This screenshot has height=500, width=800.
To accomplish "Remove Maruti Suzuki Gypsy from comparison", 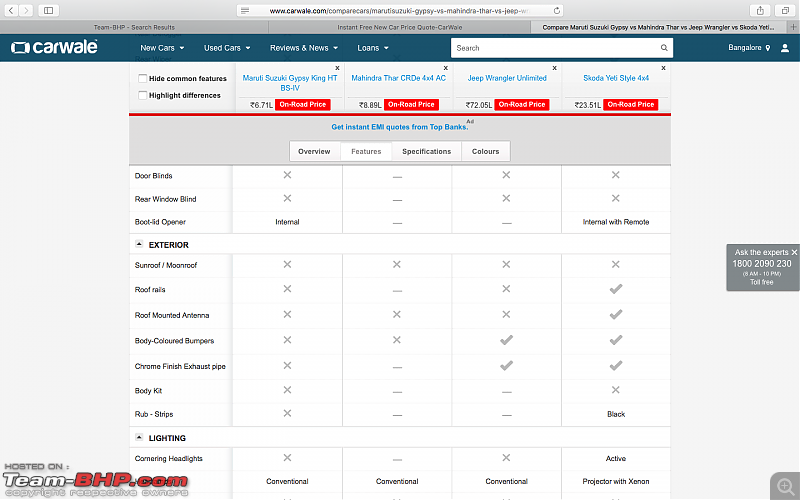I will point(337,68).
